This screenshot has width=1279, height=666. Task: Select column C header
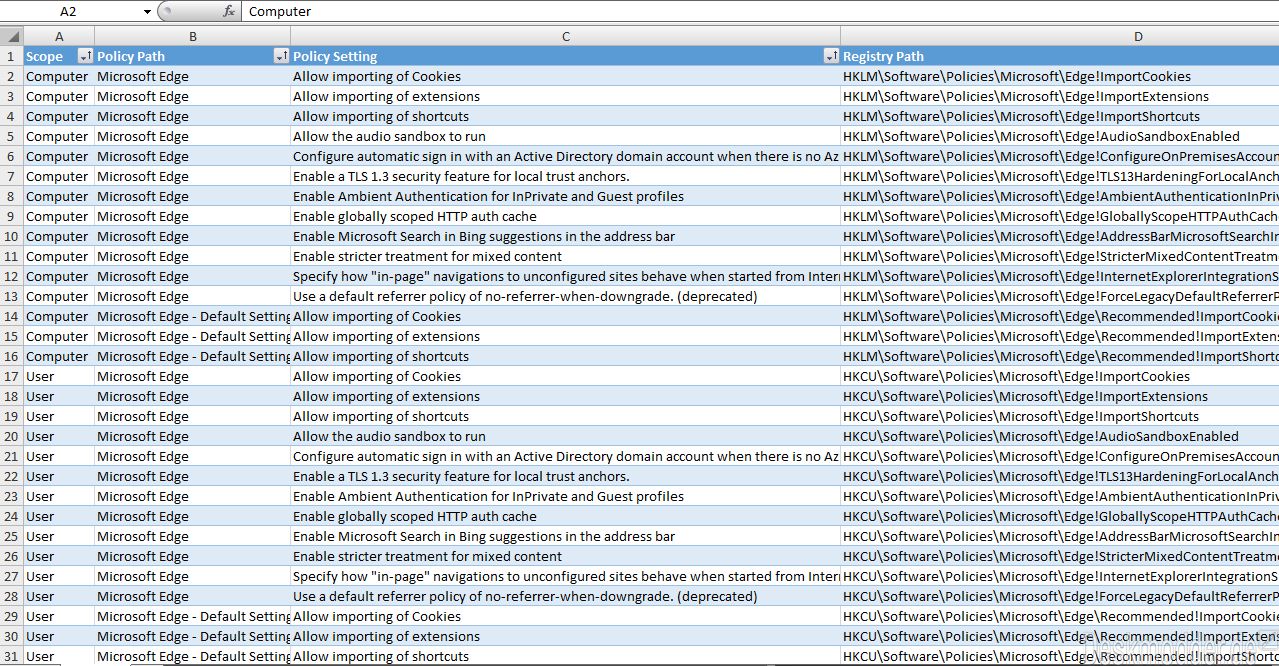tap(566, 36)
